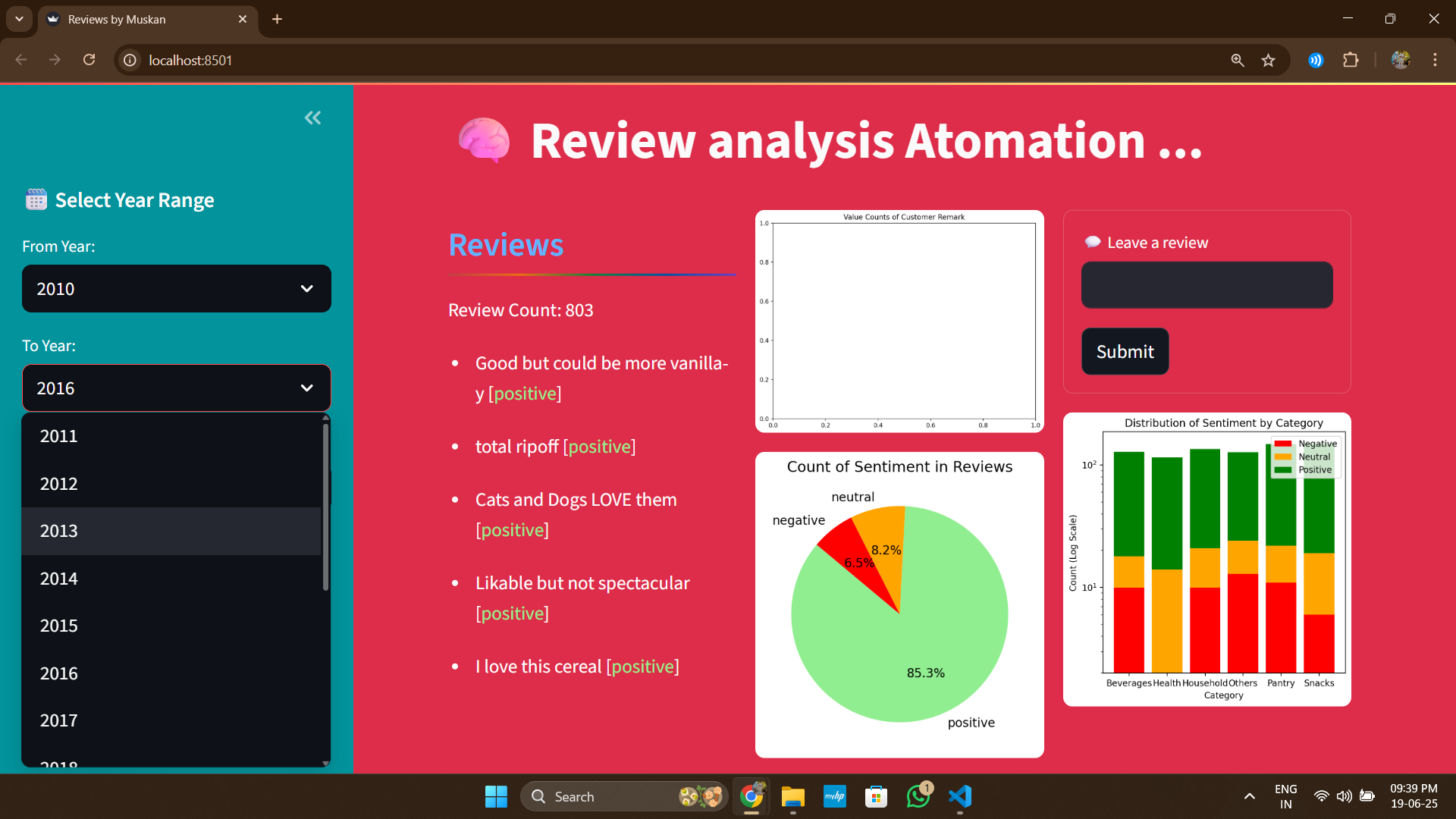Bookmark this page with star icon
This screenshot has height=819, width=1456.
[x=1268, y=60]
